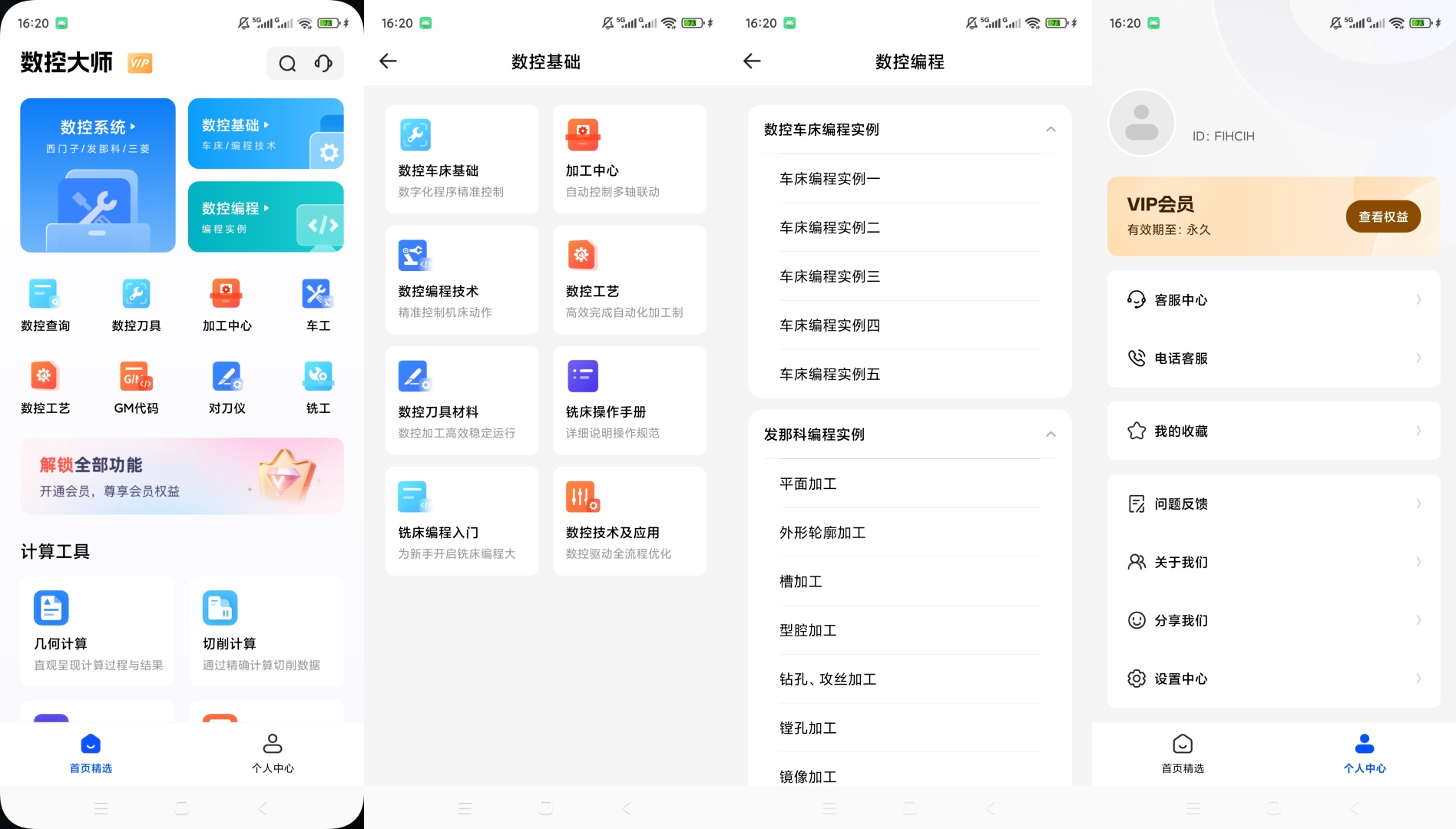Go back from 数控编程 page
The width and height of the screenshot is (1456, 829).
coord(752,61)
